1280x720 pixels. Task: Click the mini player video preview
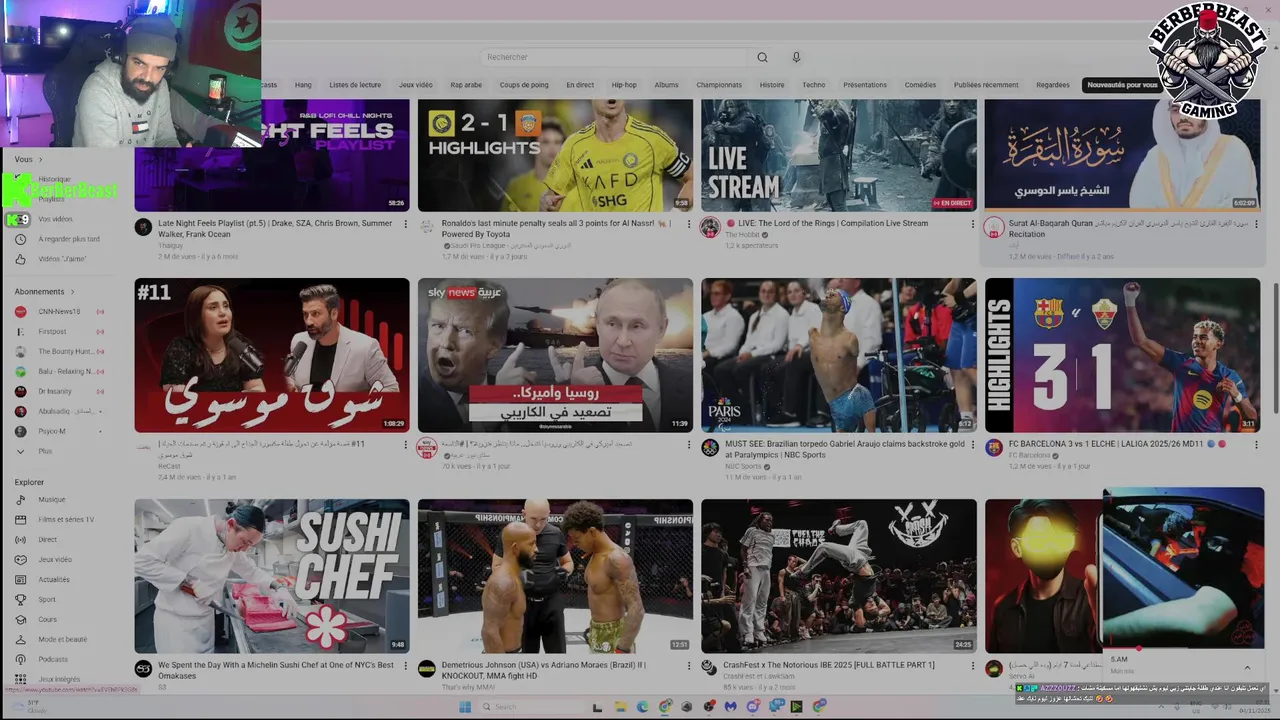[x=1183, y=567]
